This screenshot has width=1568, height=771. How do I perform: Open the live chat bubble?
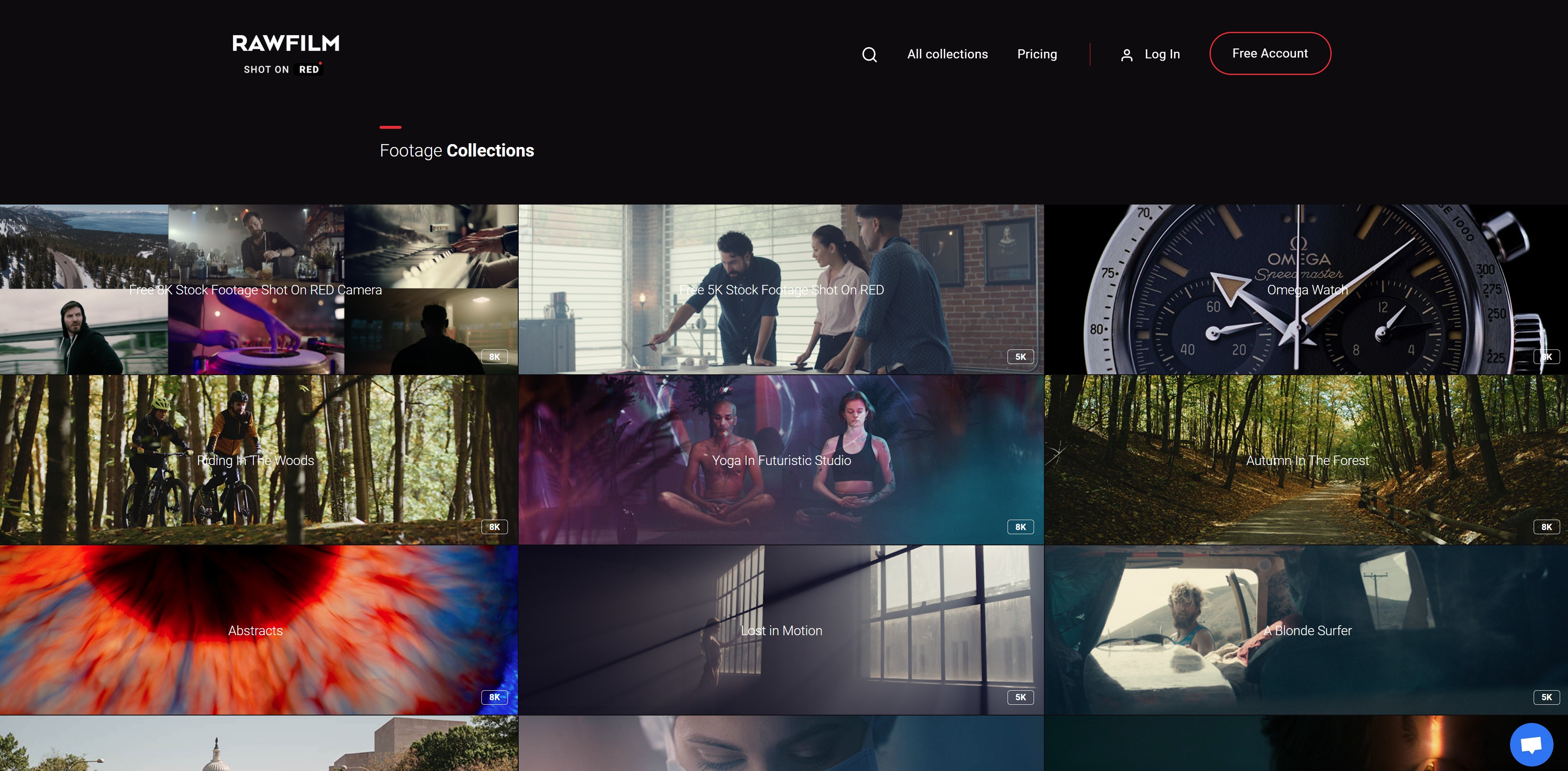click(1531, 744)
